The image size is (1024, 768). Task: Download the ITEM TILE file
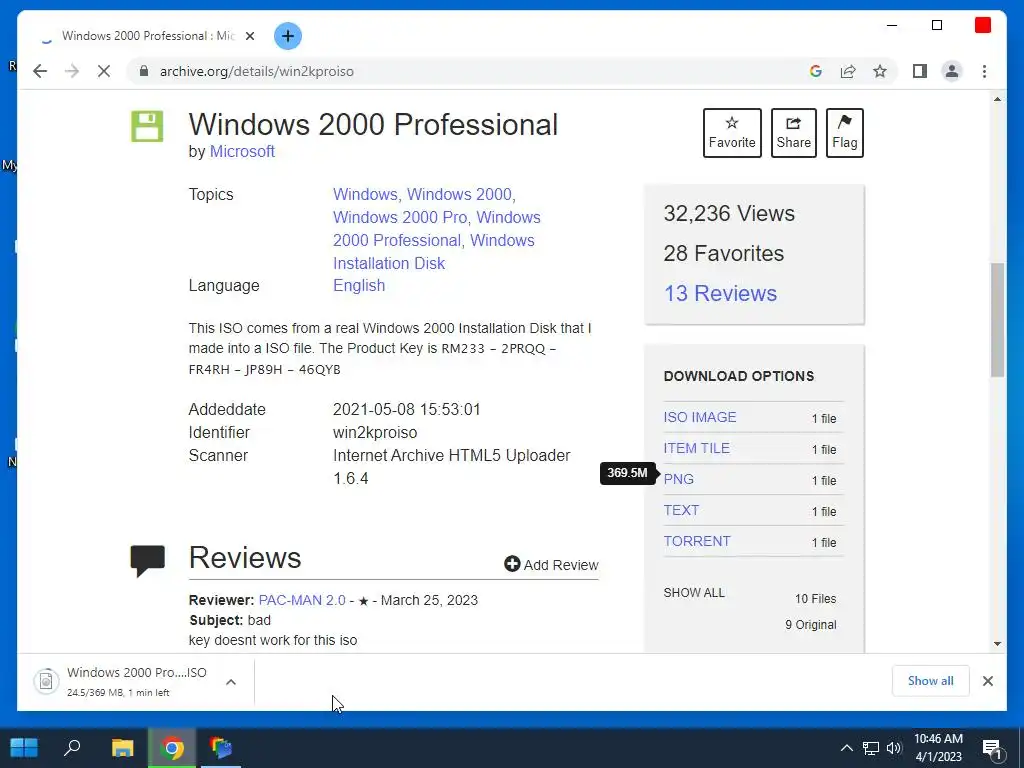tap(696, 448)
